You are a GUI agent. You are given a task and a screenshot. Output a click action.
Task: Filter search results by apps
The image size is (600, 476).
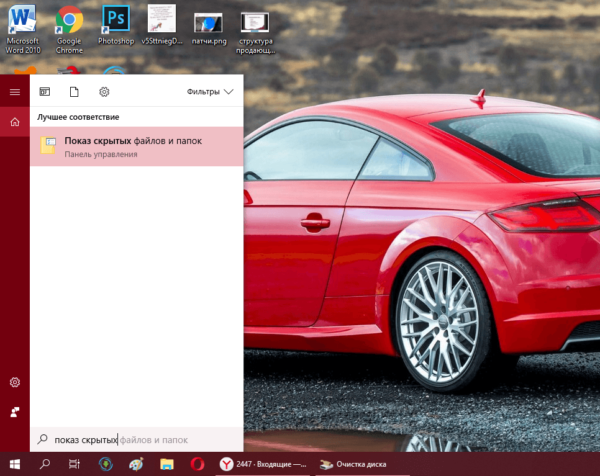(45, 92)
